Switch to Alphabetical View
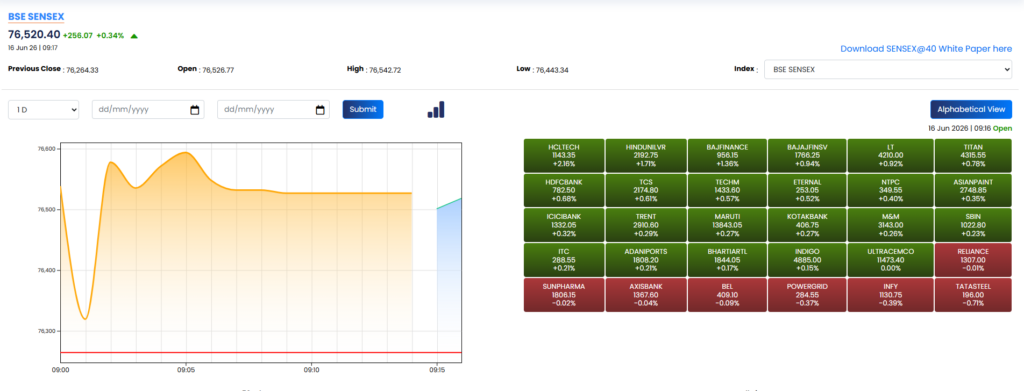 tap(971, 110)
